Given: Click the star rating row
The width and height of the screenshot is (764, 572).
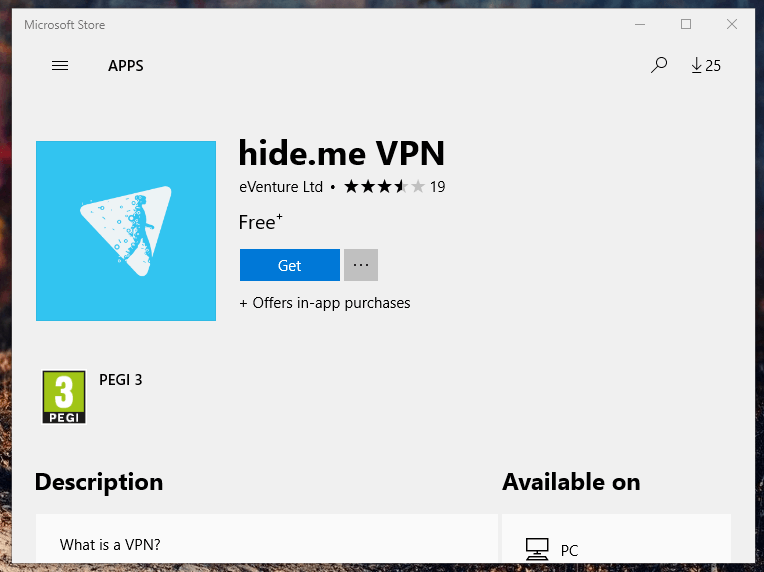Looking at the screenshot, I should (384, 187).
